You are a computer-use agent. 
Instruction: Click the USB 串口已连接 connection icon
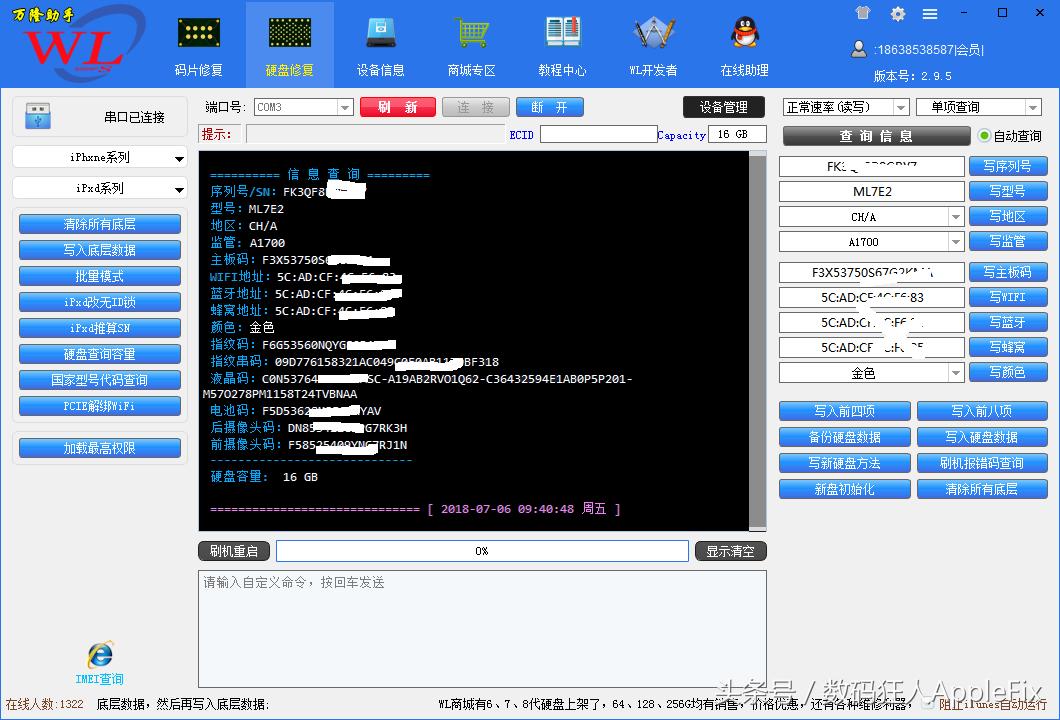37,114
